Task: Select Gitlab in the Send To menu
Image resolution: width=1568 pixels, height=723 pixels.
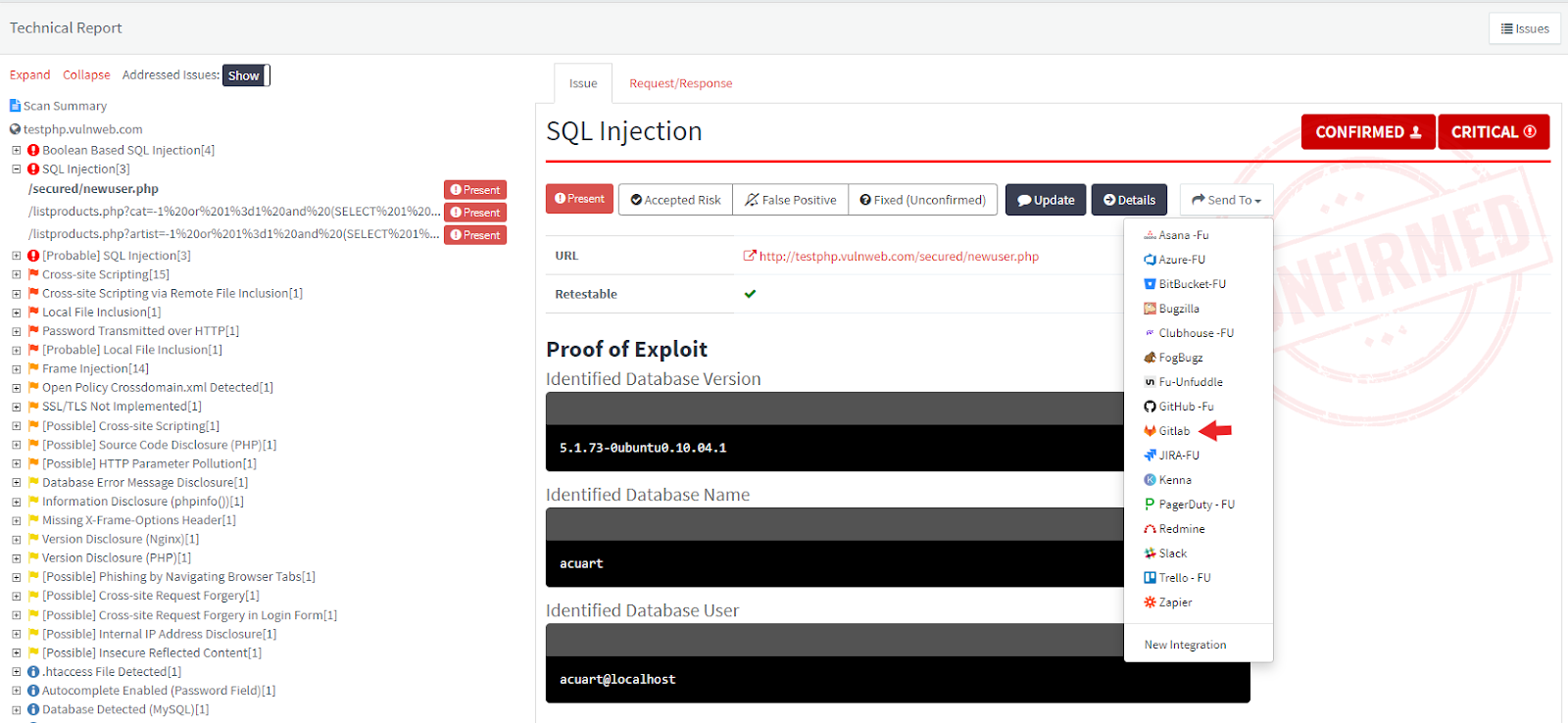Action: point(1174,431)
